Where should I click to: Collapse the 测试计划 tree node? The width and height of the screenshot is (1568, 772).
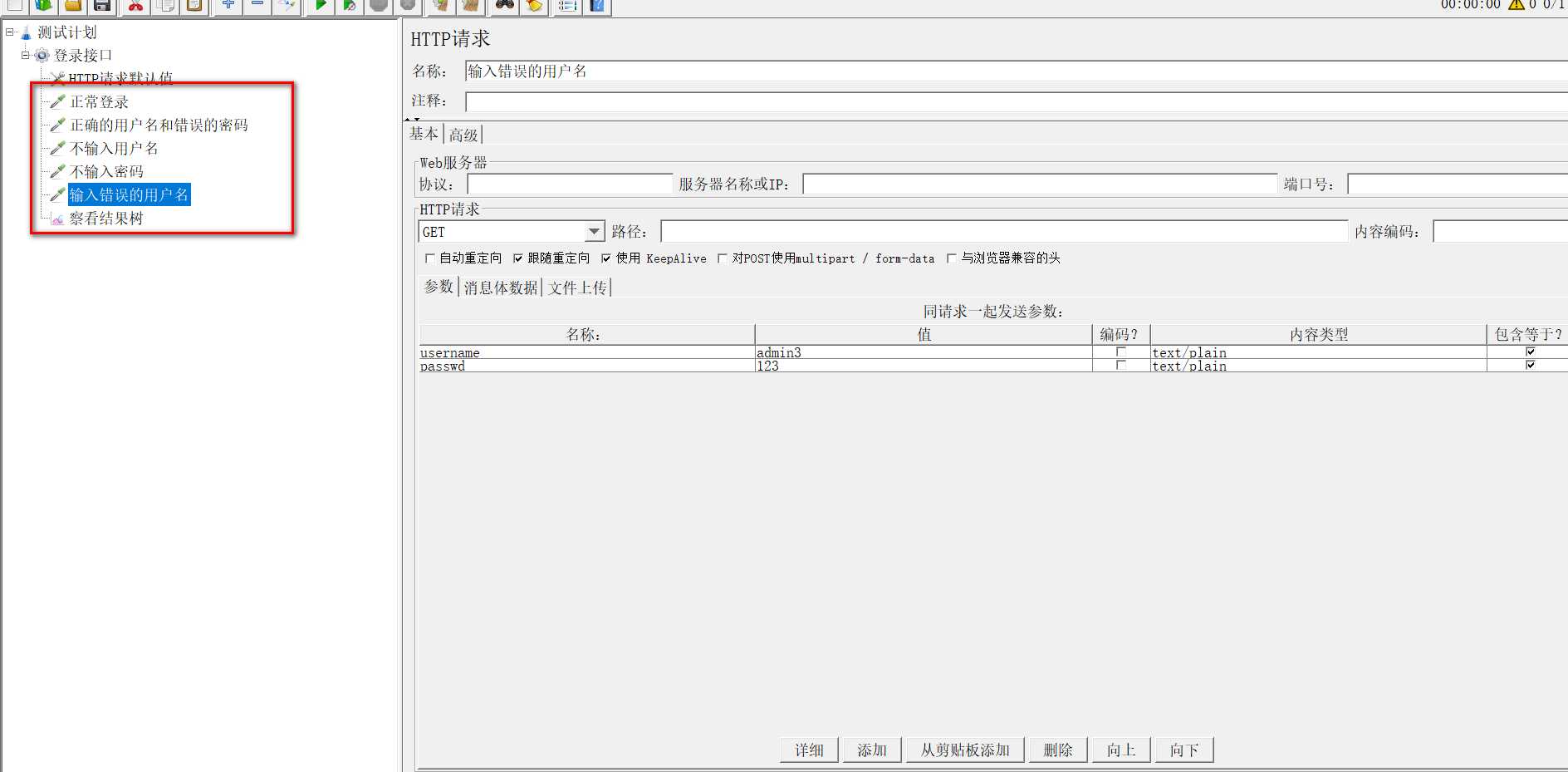(10, 32)
